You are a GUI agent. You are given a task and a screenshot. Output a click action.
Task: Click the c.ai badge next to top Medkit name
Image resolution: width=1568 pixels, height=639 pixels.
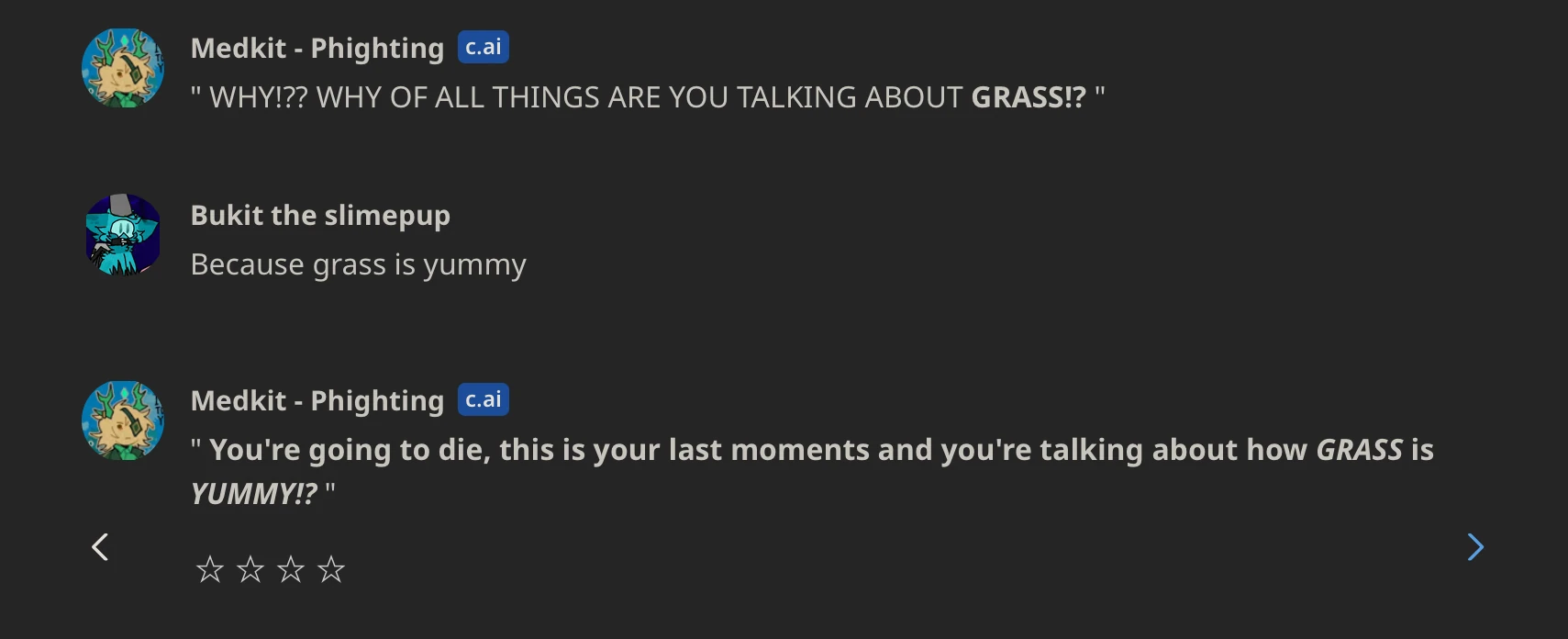coord(483,47)
